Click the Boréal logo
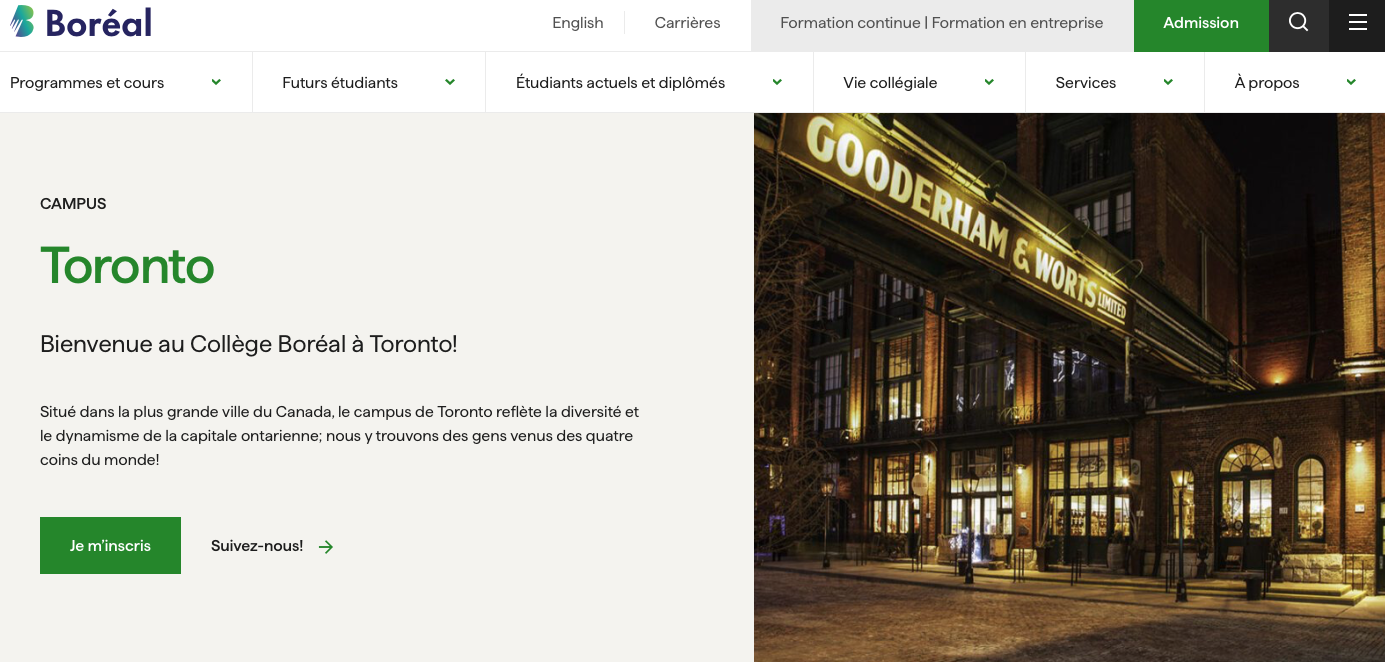Screen dimensions: 1385x662 81,21
